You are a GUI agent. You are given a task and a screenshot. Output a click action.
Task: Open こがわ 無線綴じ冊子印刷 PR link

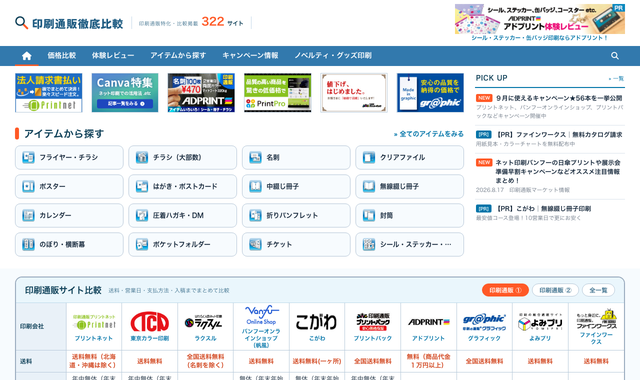(x=543, y=209)
